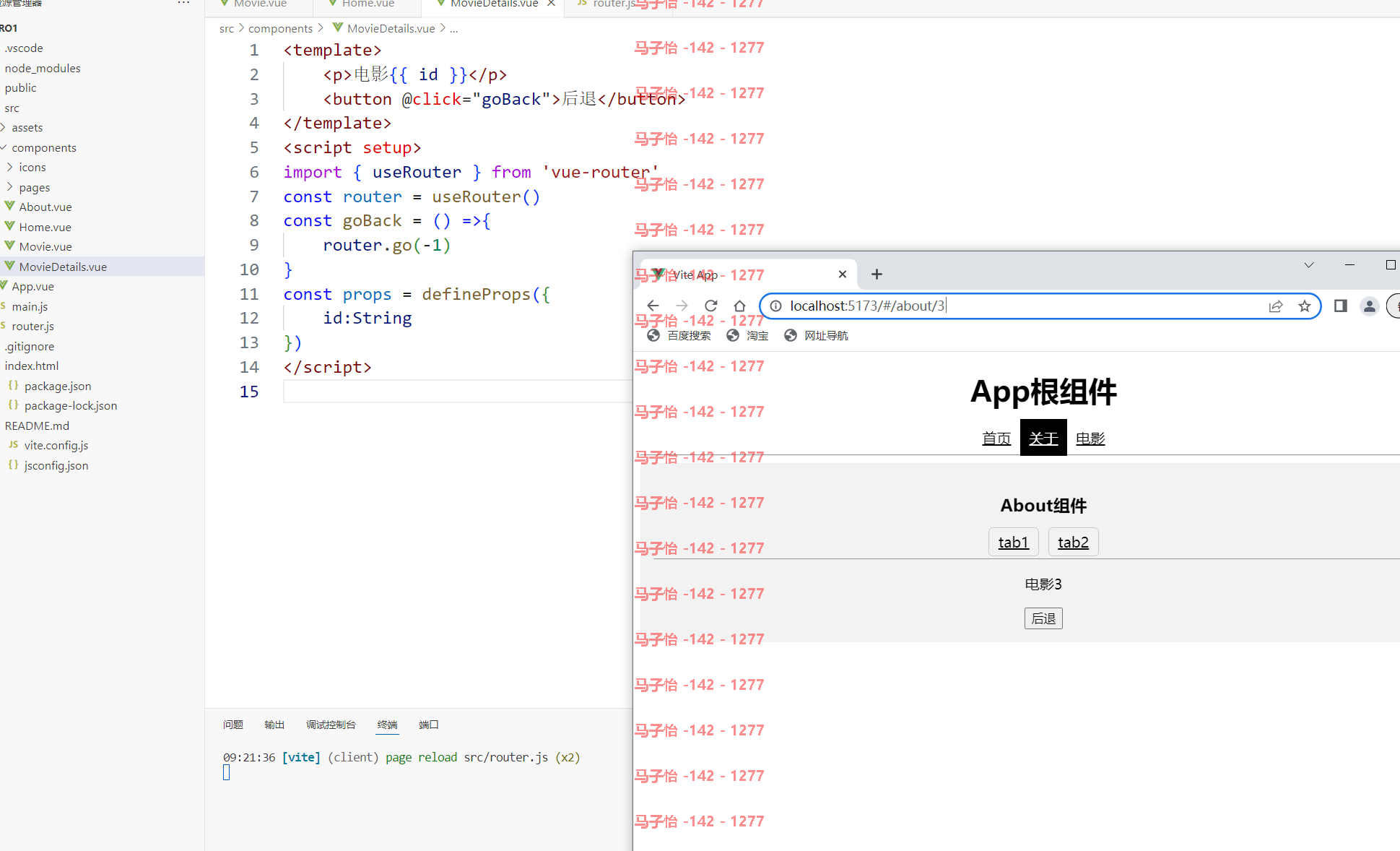The width and height of the screenshot is (1400, 851).
Task: Reload the page with refresh icon
Action: click(x=711, y=306)
